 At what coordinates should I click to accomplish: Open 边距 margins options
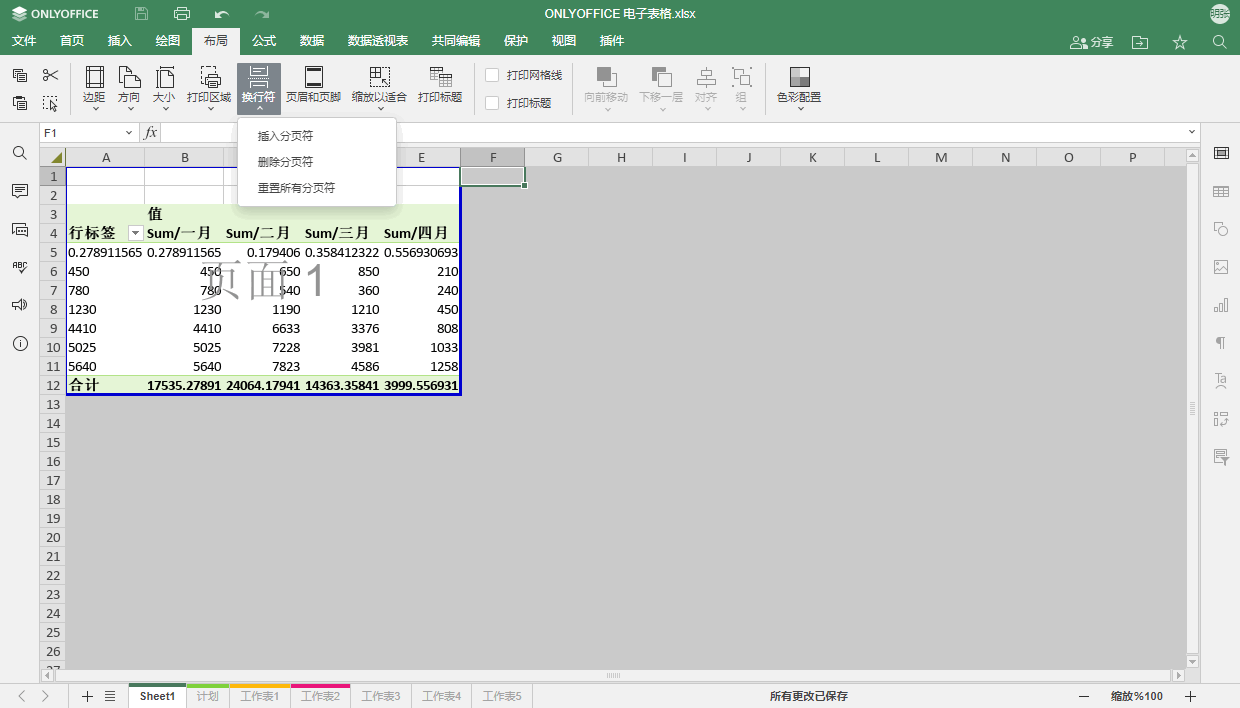tap(94, 88)
